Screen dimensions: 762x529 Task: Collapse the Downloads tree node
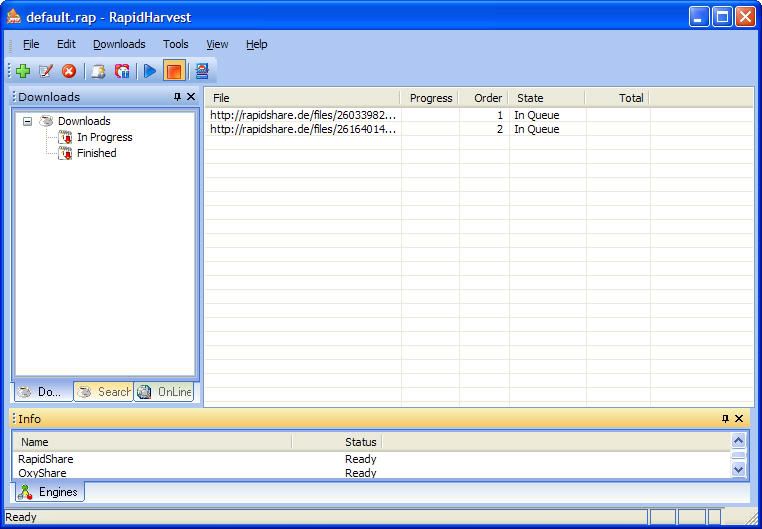tap(28, 121)
